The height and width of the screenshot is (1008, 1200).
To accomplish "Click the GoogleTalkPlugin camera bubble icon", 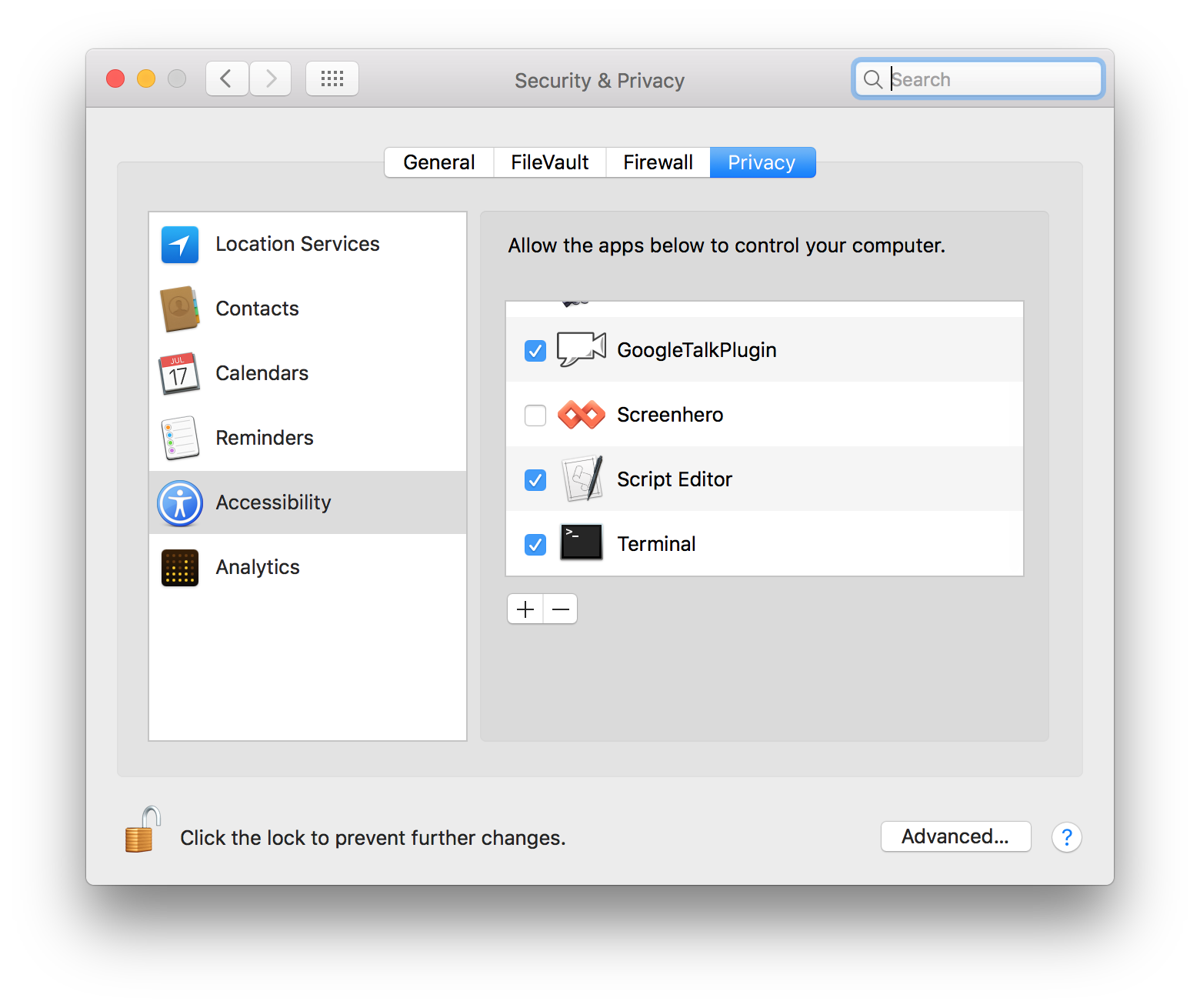I will click(582, 349).
